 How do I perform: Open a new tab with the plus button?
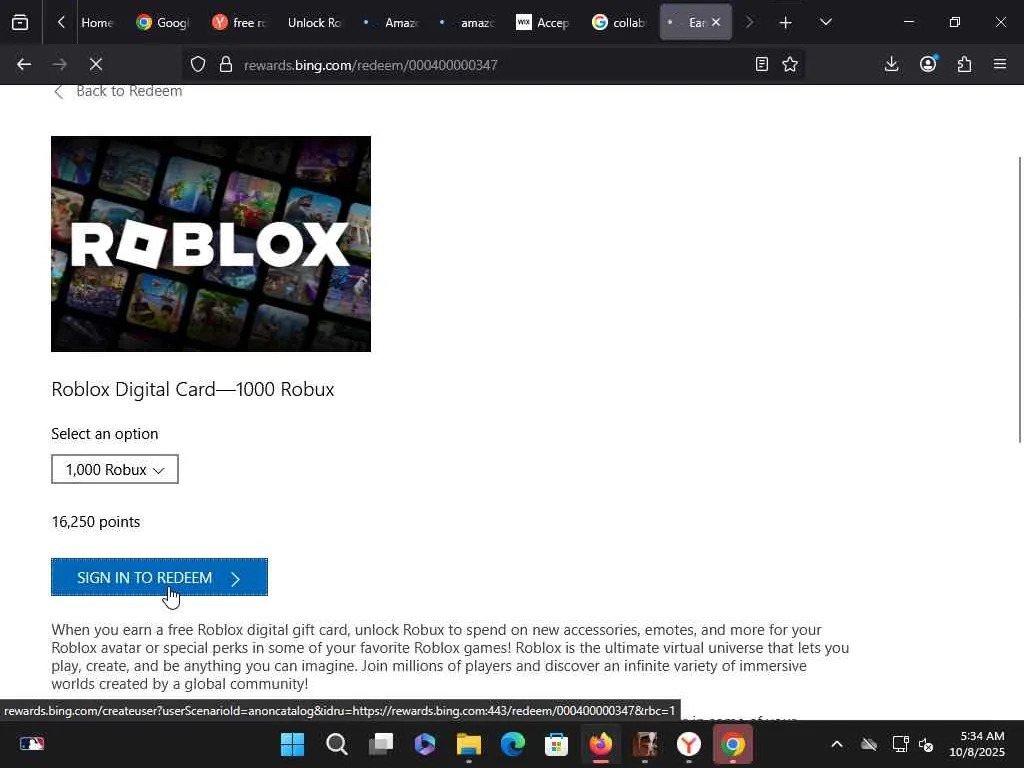(785, 22)
